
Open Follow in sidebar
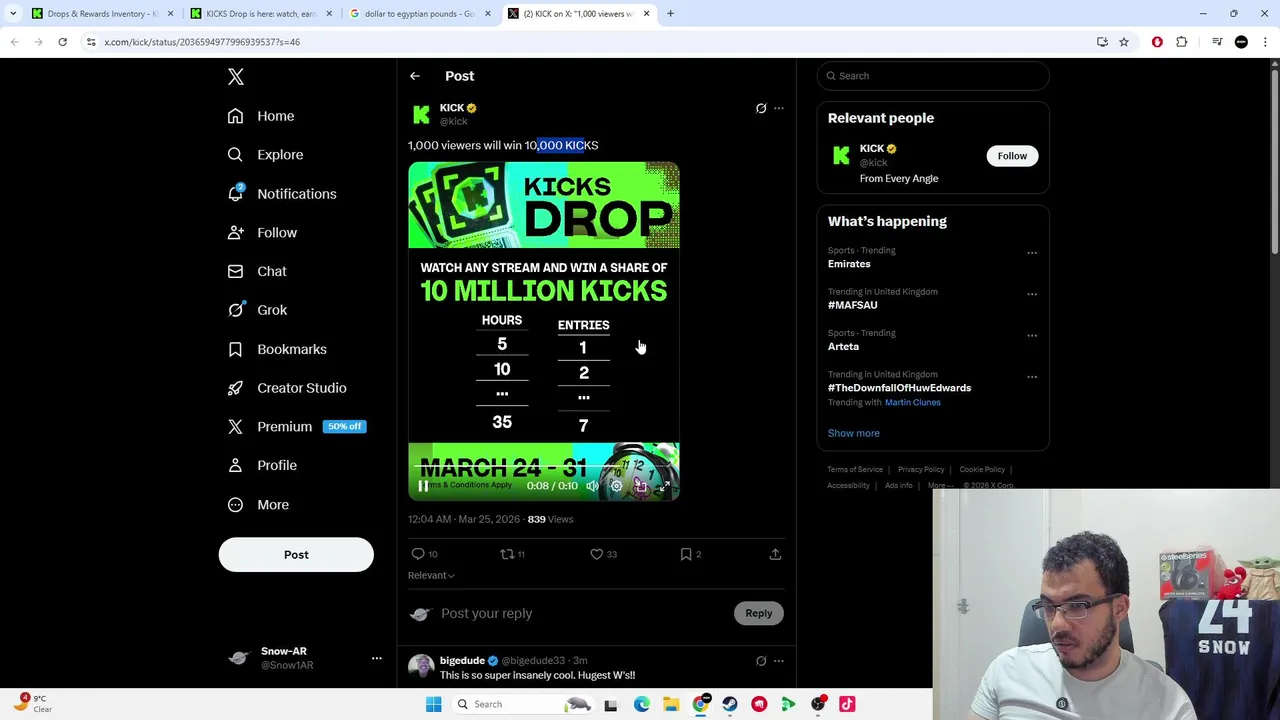coord(262,233)
